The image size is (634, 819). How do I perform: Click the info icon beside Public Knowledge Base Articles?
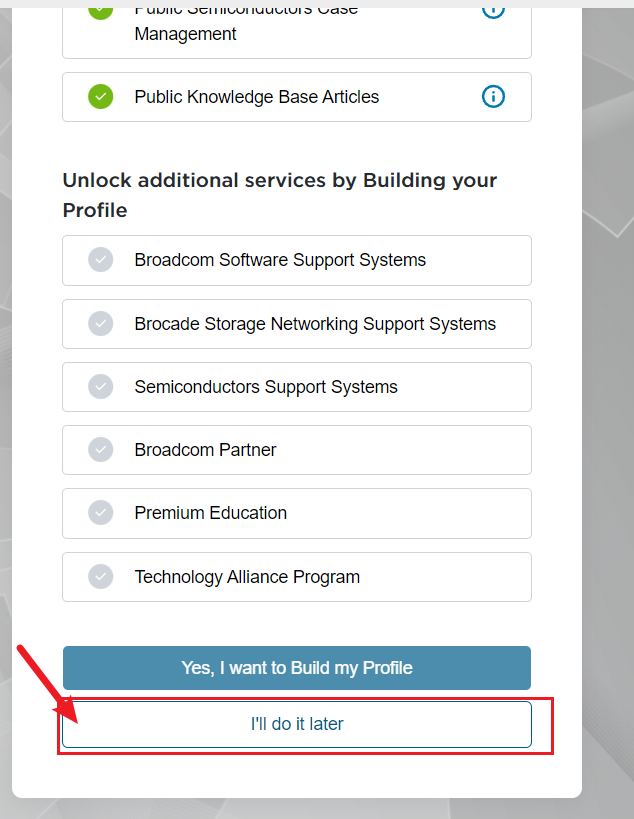493,96
